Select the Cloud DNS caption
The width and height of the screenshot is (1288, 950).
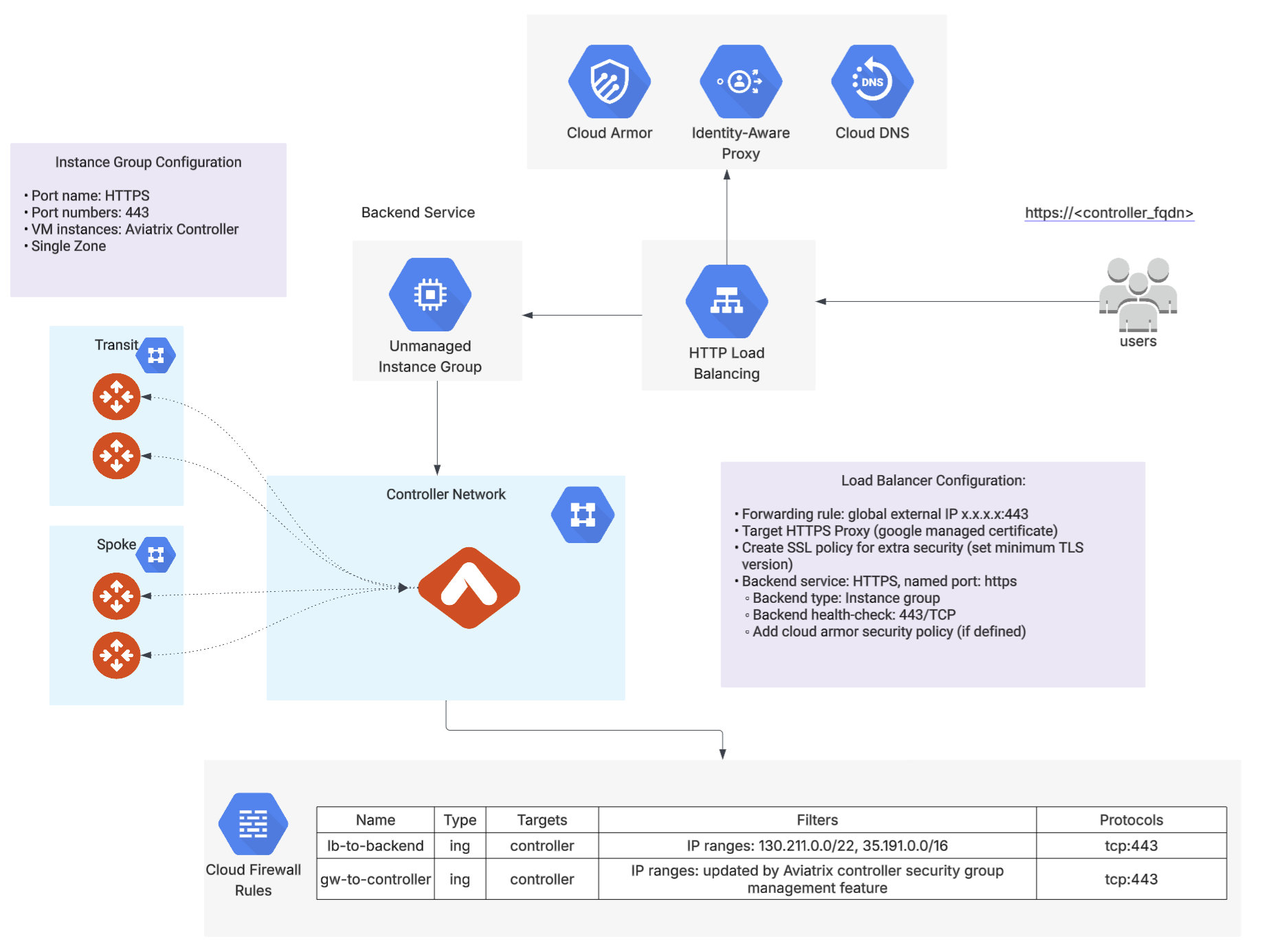(872, 133)
